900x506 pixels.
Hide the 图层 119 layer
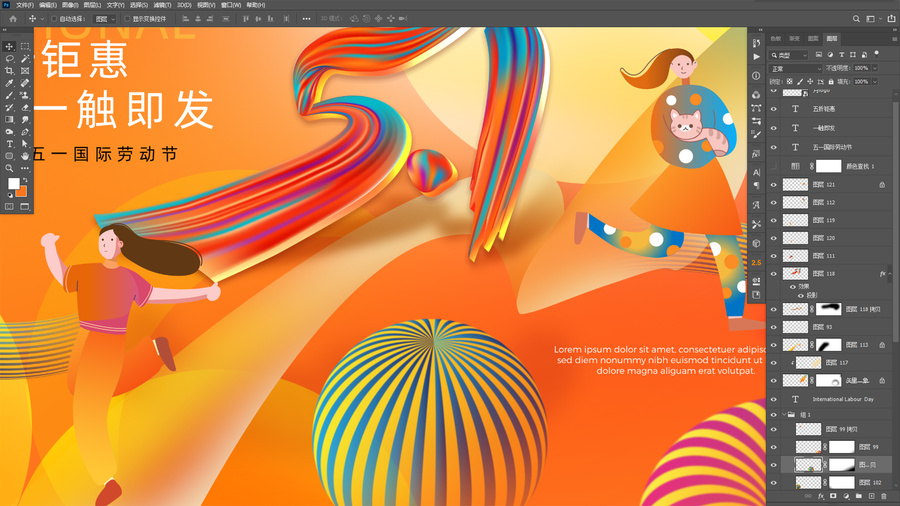tap(774, 220)
